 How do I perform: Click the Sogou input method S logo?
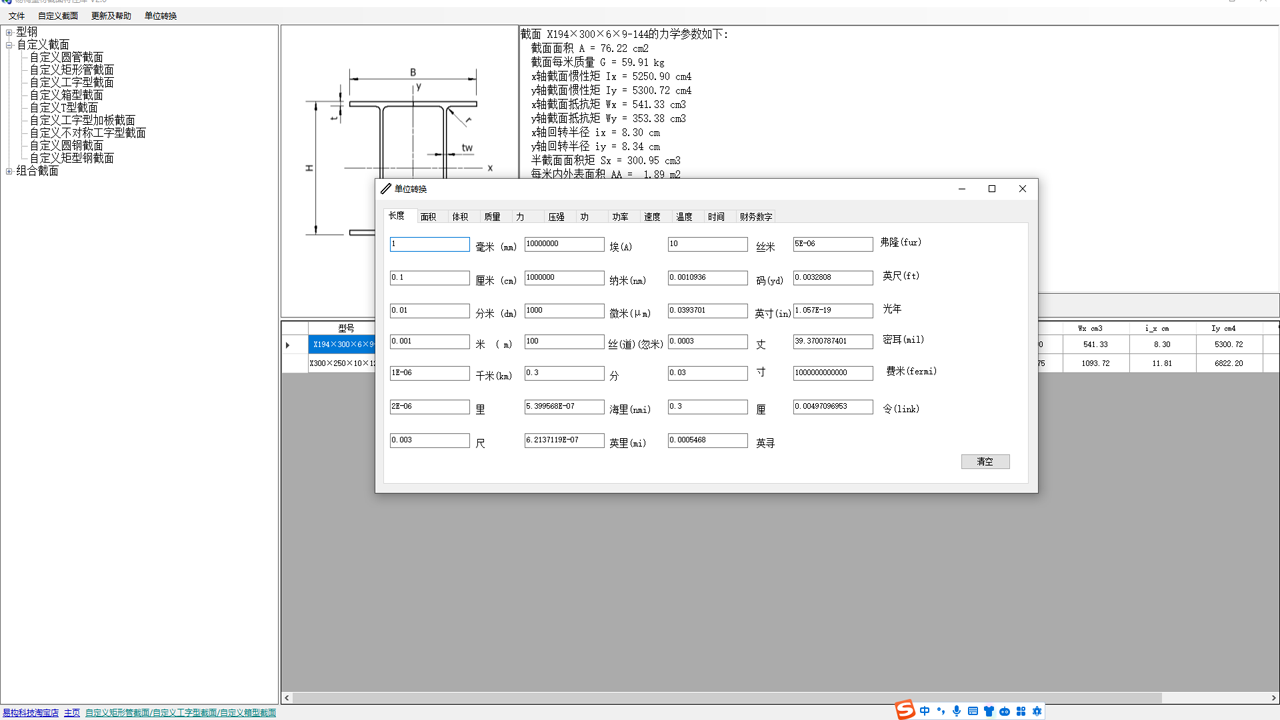tap(905, 710)
